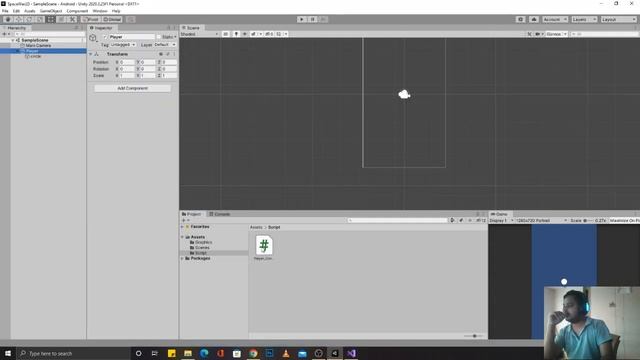Toggle scene audio icon
The width and height of the screenshot is (640, 360).
coord(244,34)
